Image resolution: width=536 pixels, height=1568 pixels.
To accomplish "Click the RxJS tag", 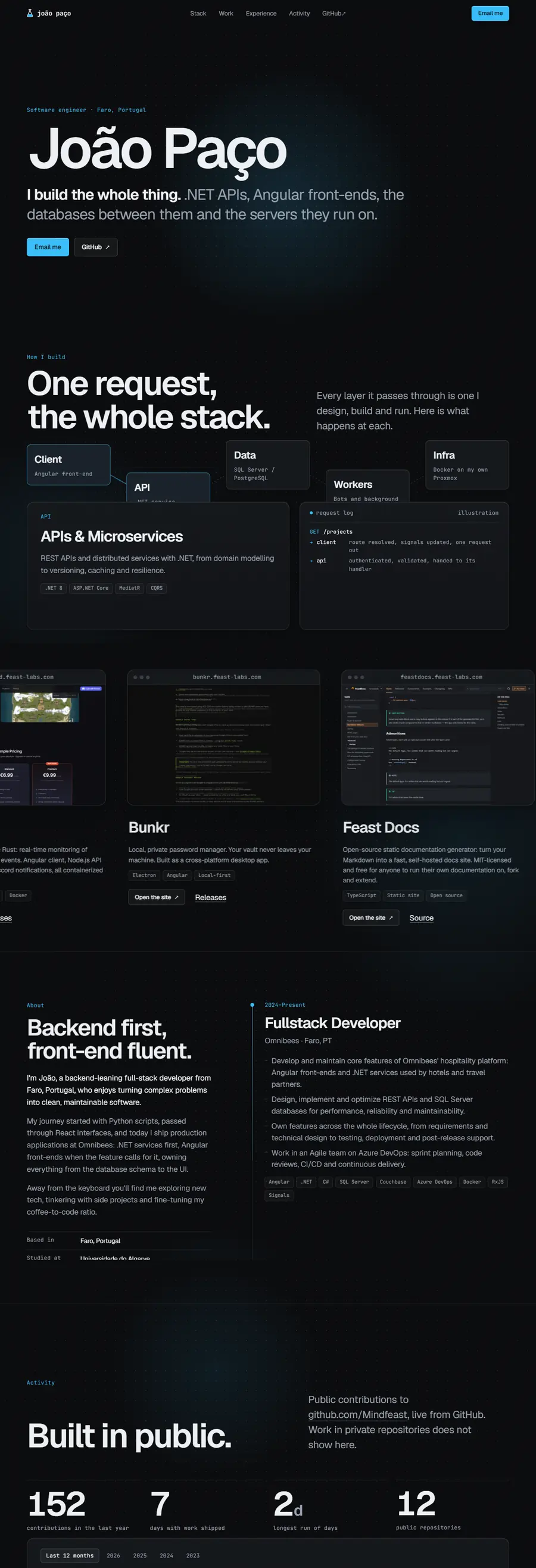I will click(498, 1182).
